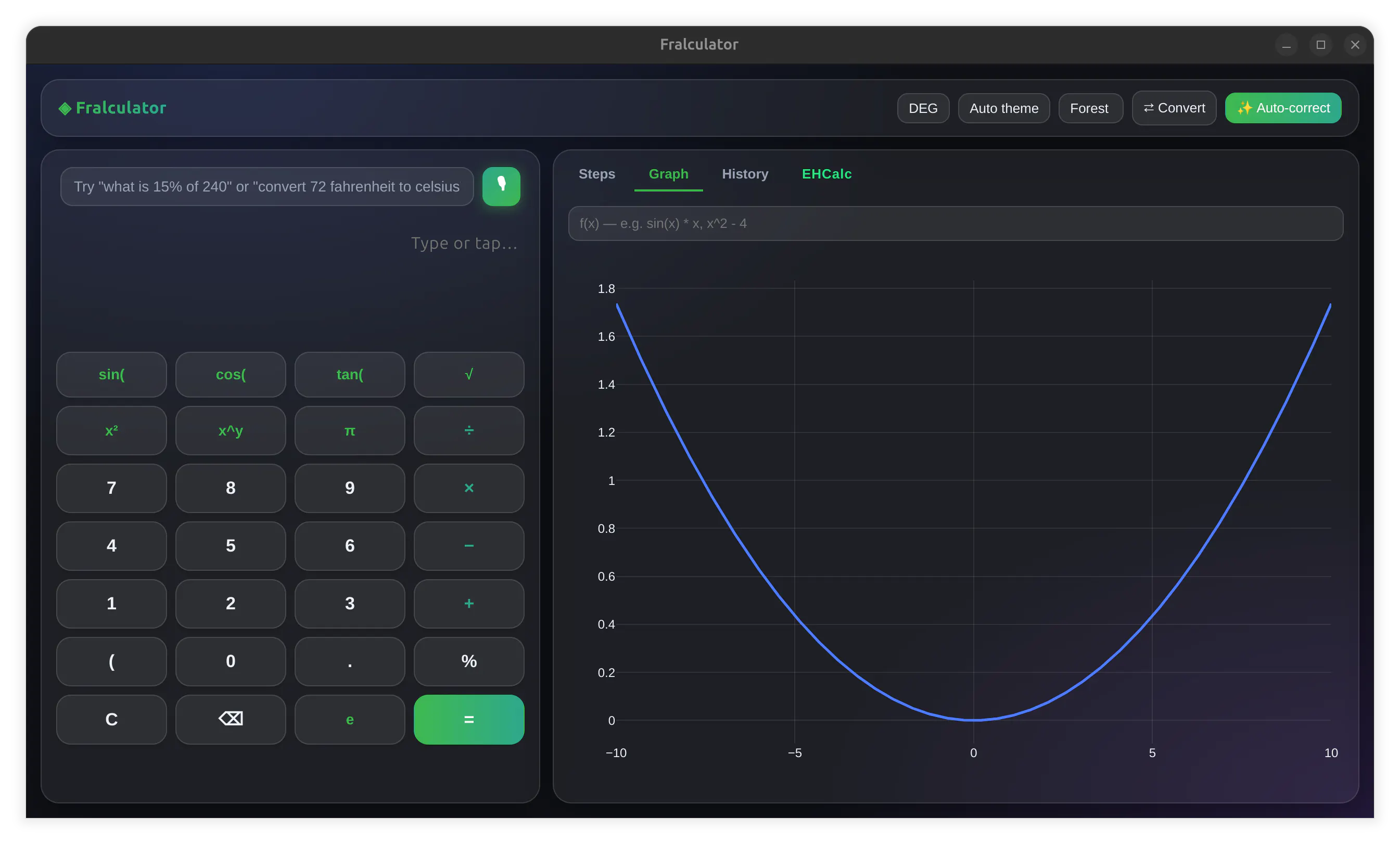Tap the percent key

469,661
